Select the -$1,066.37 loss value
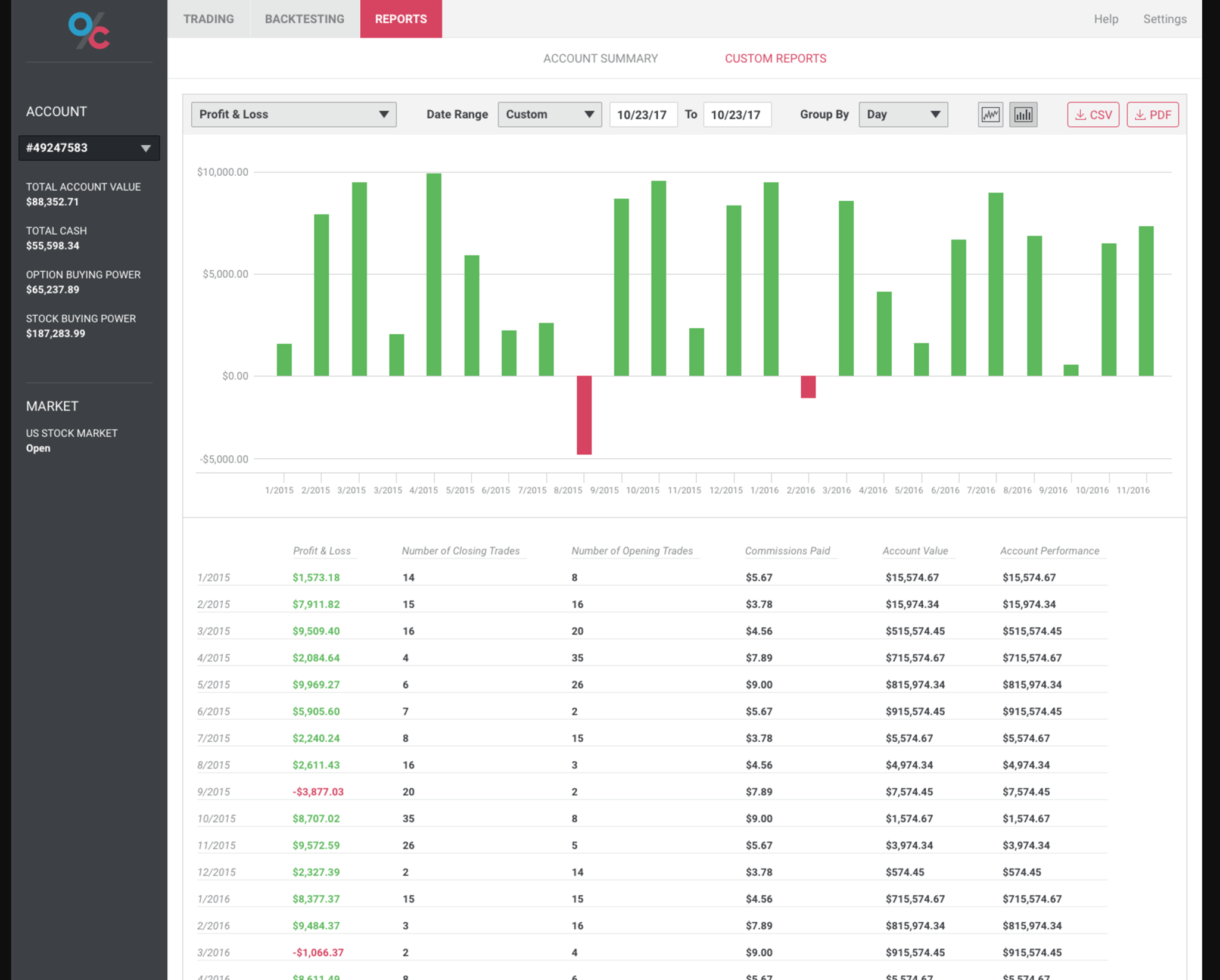 (x=318, y=953)
